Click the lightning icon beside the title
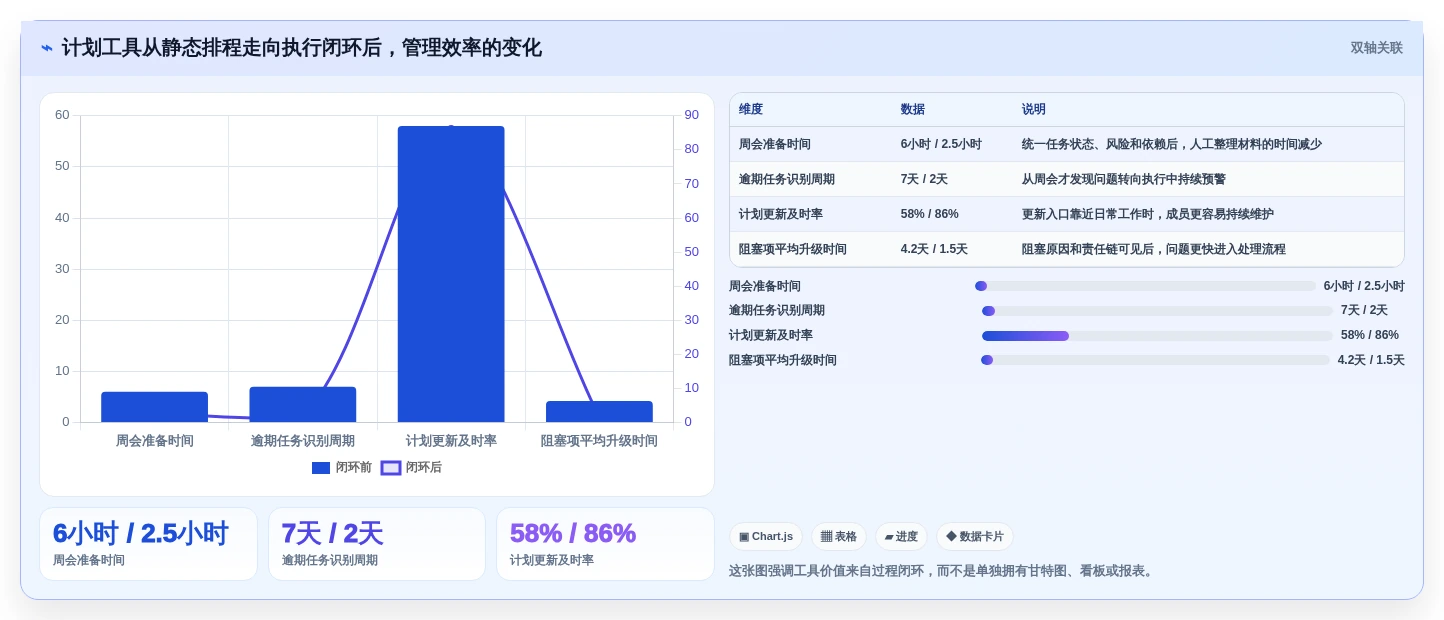1444x620 pixels. [47, 48]
